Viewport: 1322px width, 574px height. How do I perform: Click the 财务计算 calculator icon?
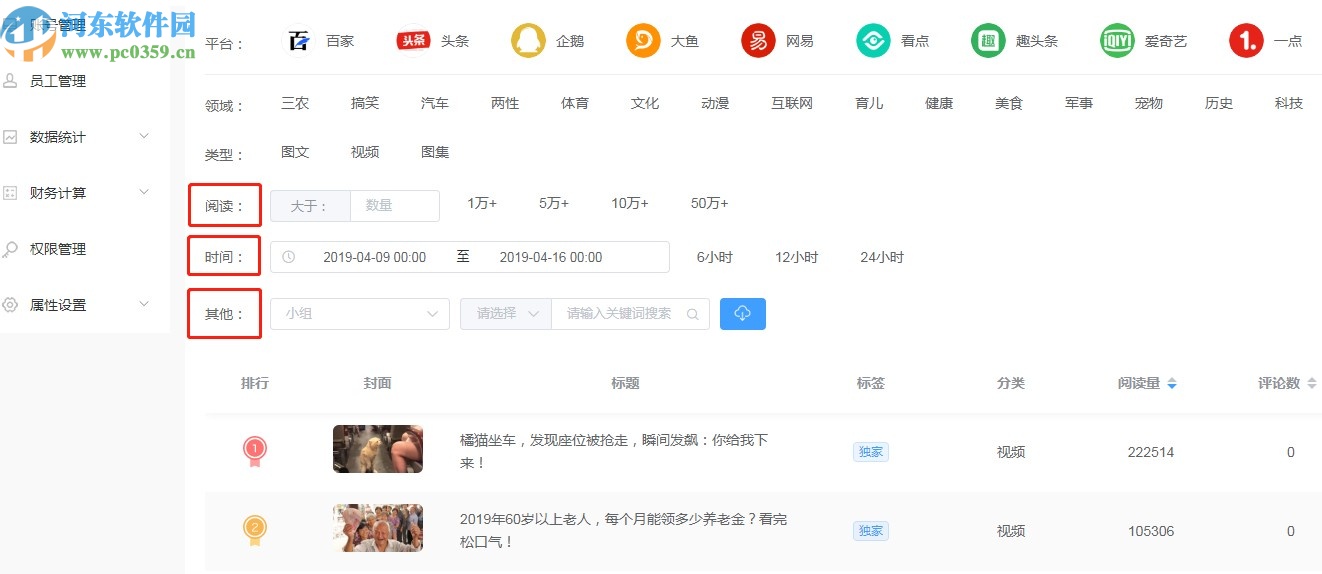tap(10, 193)
